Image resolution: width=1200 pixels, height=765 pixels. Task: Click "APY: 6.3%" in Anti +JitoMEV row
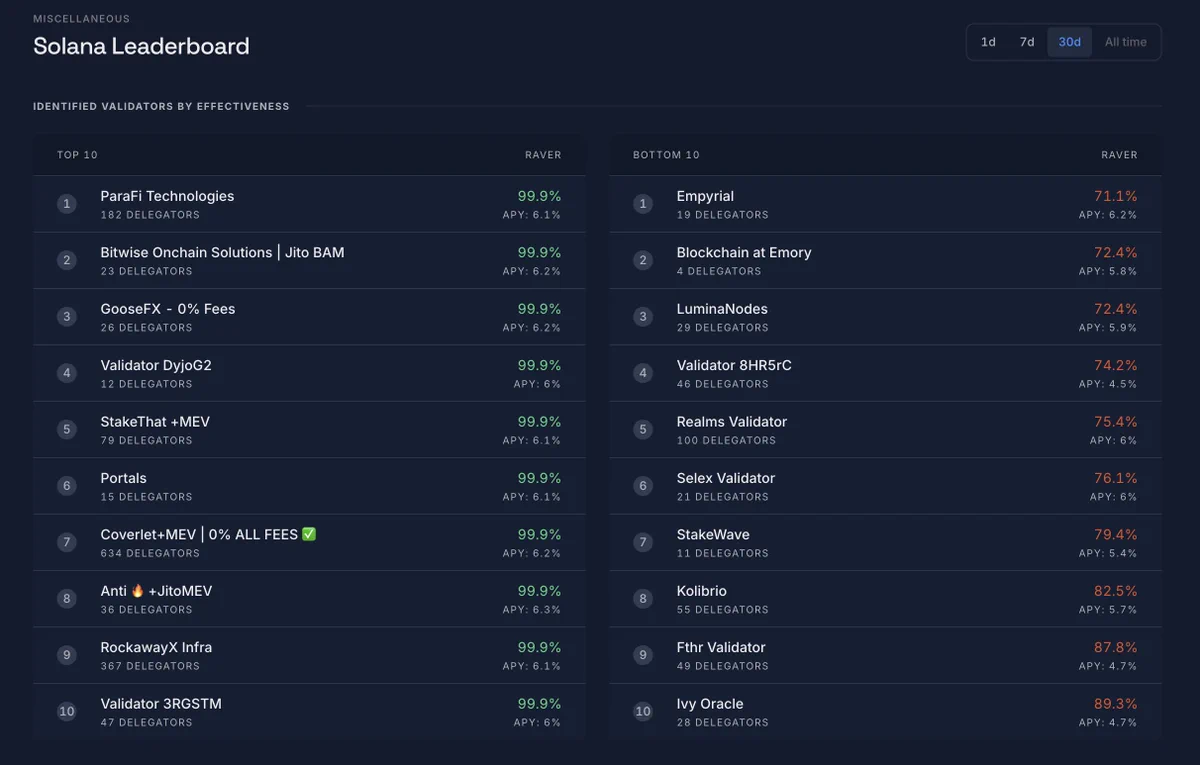click(x=532, y=610)
